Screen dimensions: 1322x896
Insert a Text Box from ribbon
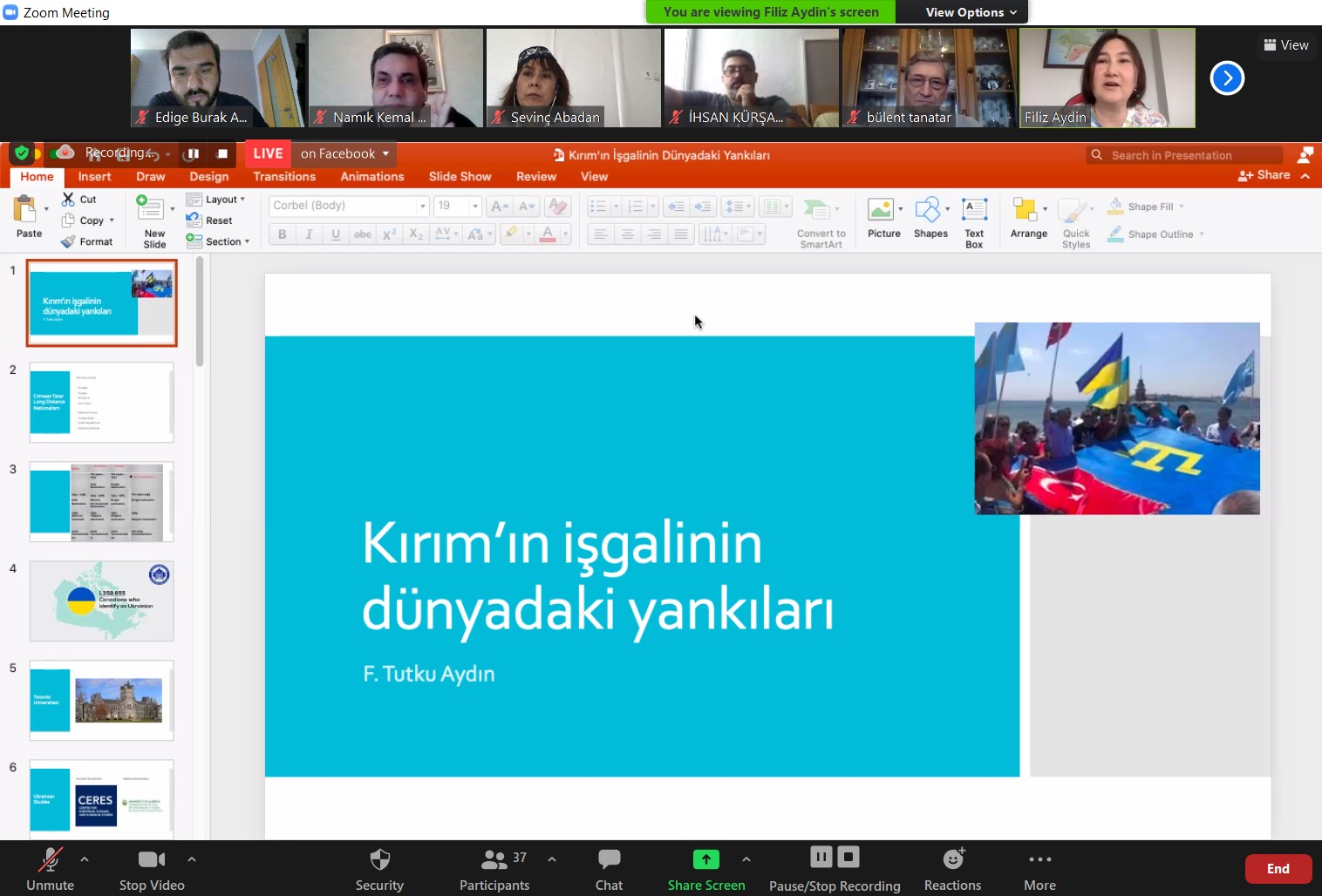click(974, 222)
